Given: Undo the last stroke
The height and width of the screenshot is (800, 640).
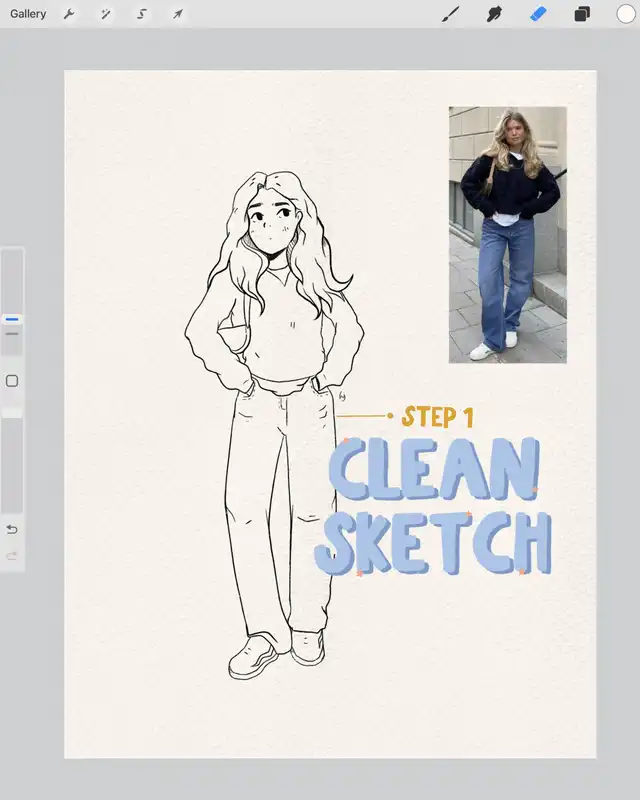Looking at the screenshot, I should [12, 529].
